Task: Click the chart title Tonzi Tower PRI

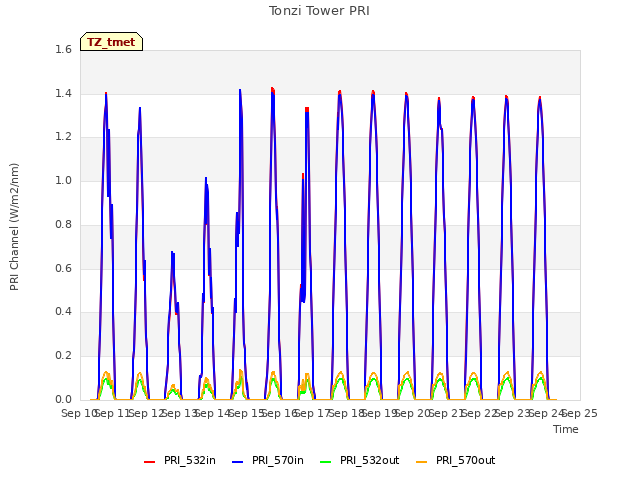Action: tap(319, 11)
